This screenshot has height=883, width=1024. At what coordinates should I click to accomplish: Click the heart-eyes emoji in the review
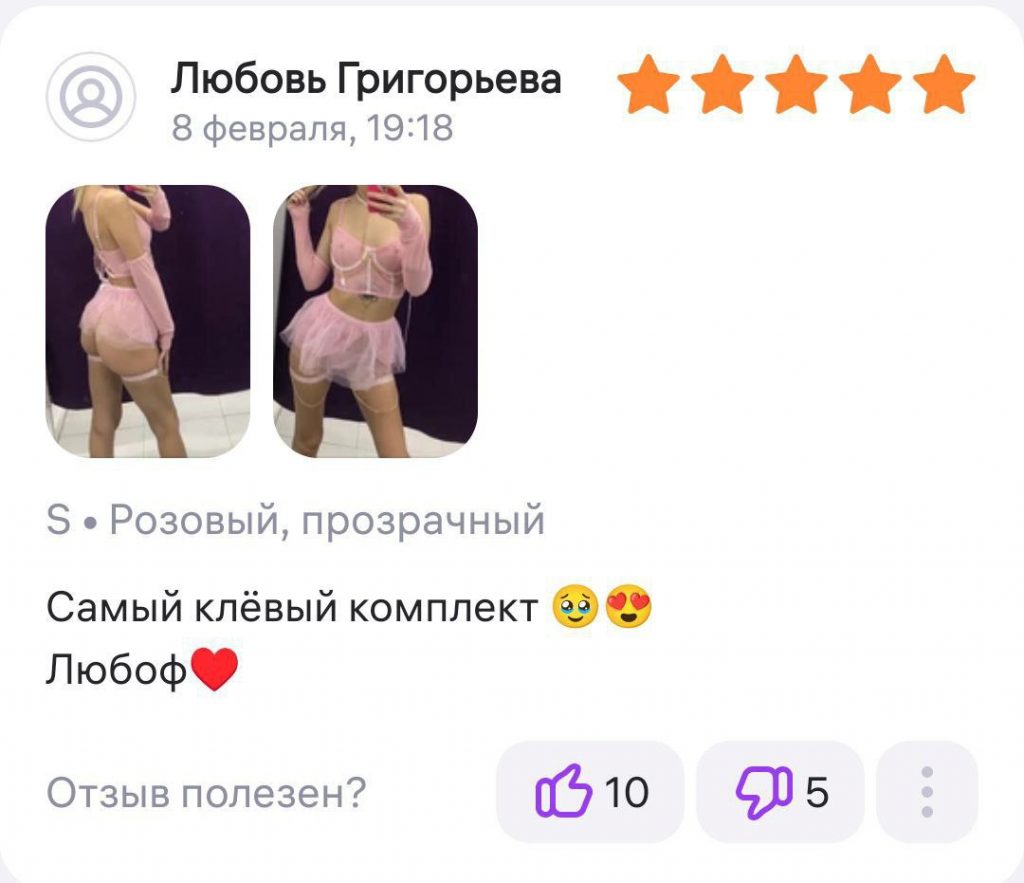[628, 607]
